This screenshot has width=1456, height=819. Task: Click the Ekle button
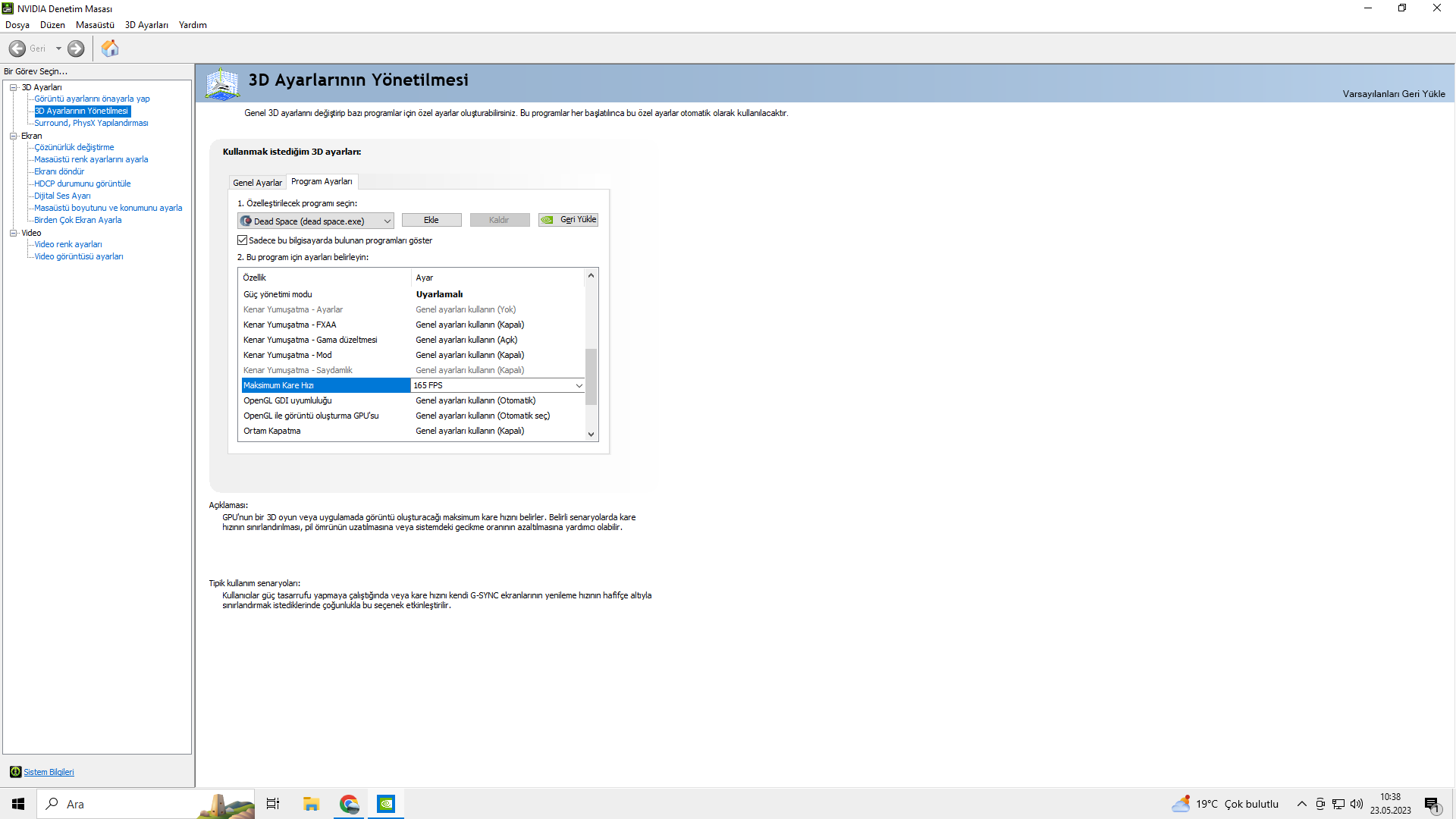pos(431,220)
